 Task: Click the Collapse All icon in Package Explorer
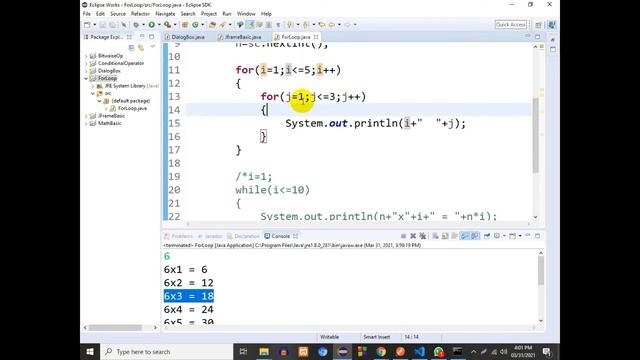(x=131, y=48)
